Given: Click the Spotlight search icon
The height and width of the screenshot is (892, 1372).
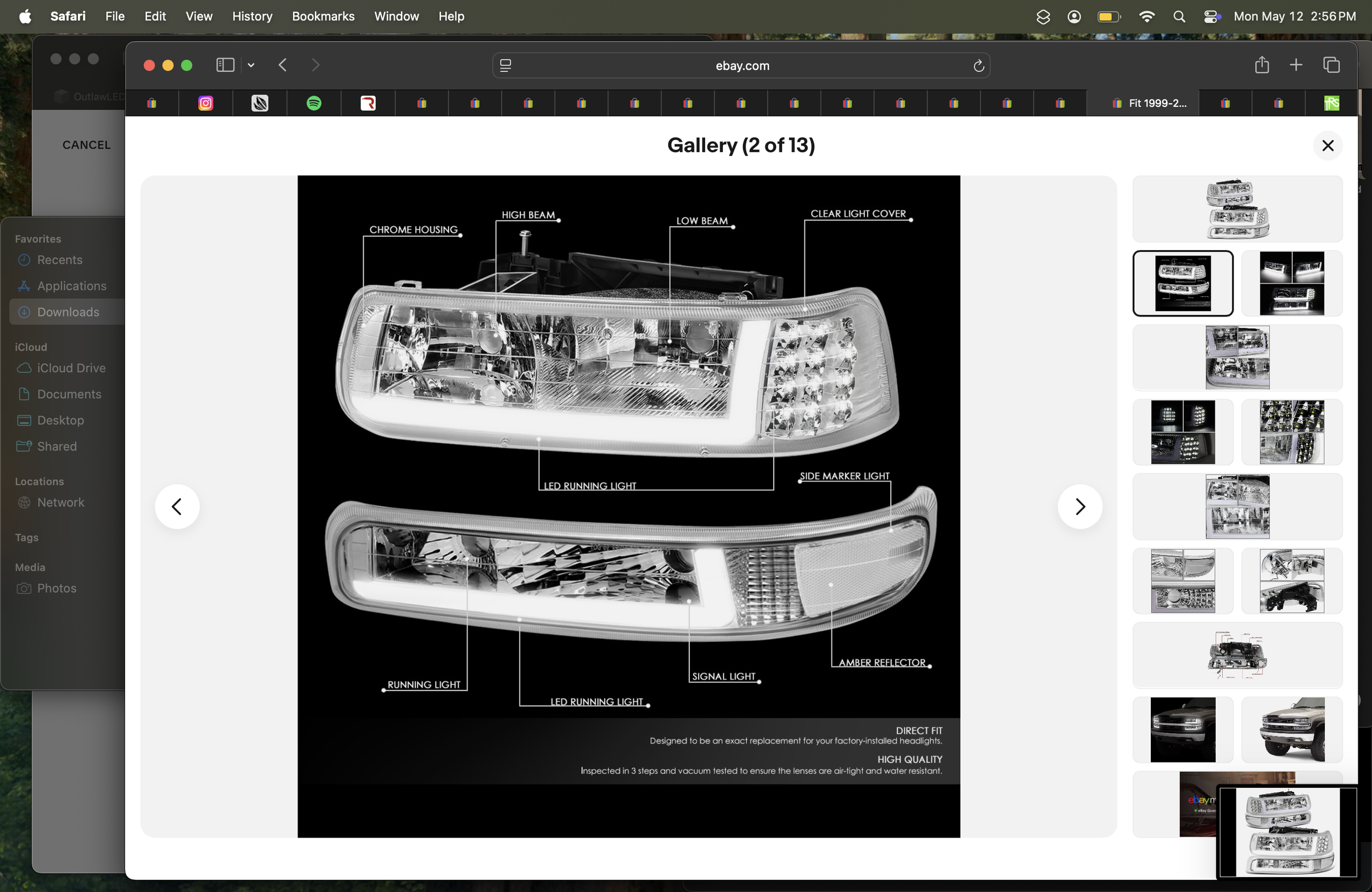Looking at the screenshot, I should 1179,16.
